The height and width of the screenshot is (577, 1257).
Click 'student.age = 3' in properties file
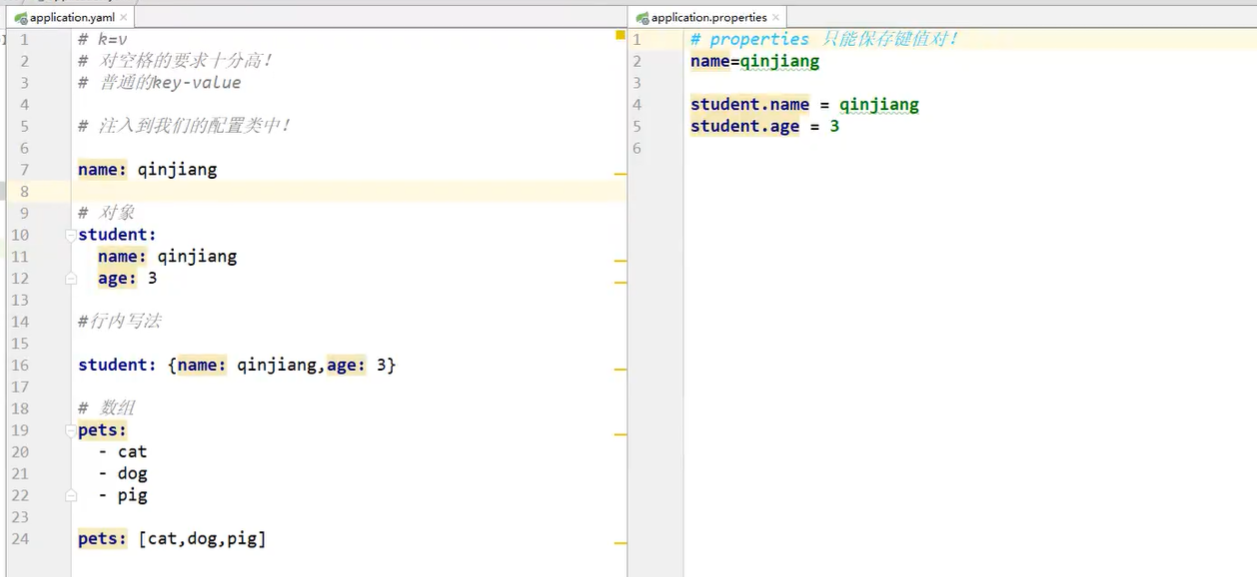765,126
